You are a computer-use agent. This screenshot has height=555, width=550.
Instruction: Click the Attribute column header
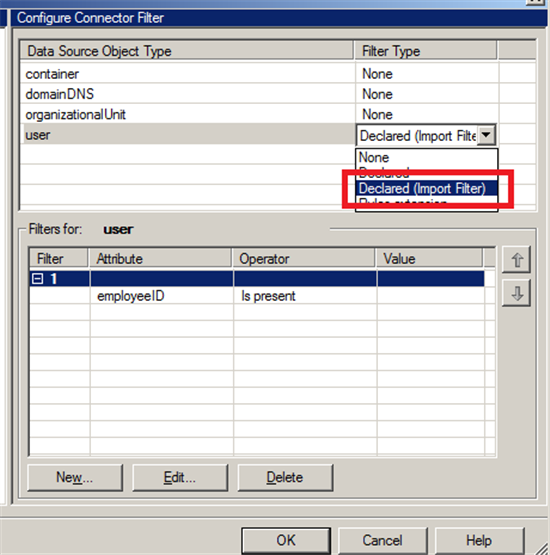click(160, 259)
